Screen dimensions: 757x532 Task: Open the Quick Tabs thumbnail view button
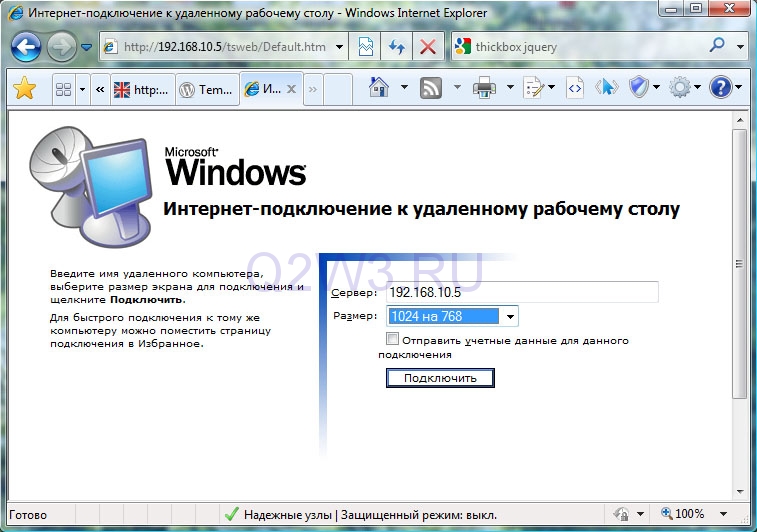[x=63, y=89]
